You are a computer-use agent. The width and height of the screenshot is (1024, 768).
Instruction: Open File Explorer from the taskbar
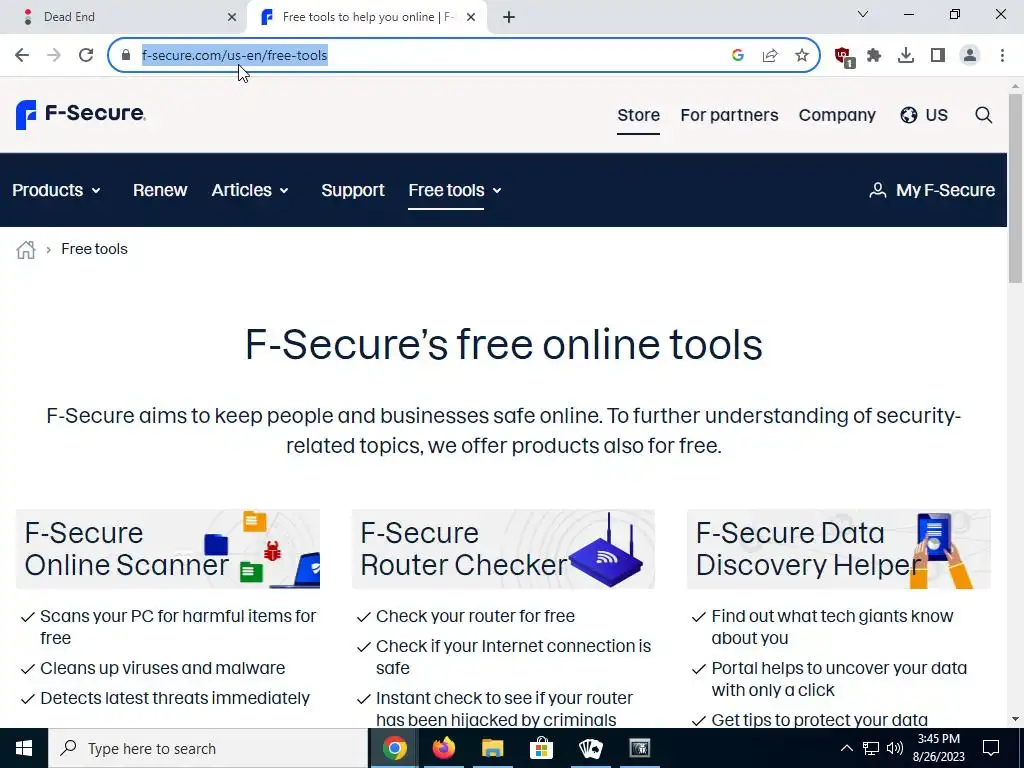[x=492, y=748]
